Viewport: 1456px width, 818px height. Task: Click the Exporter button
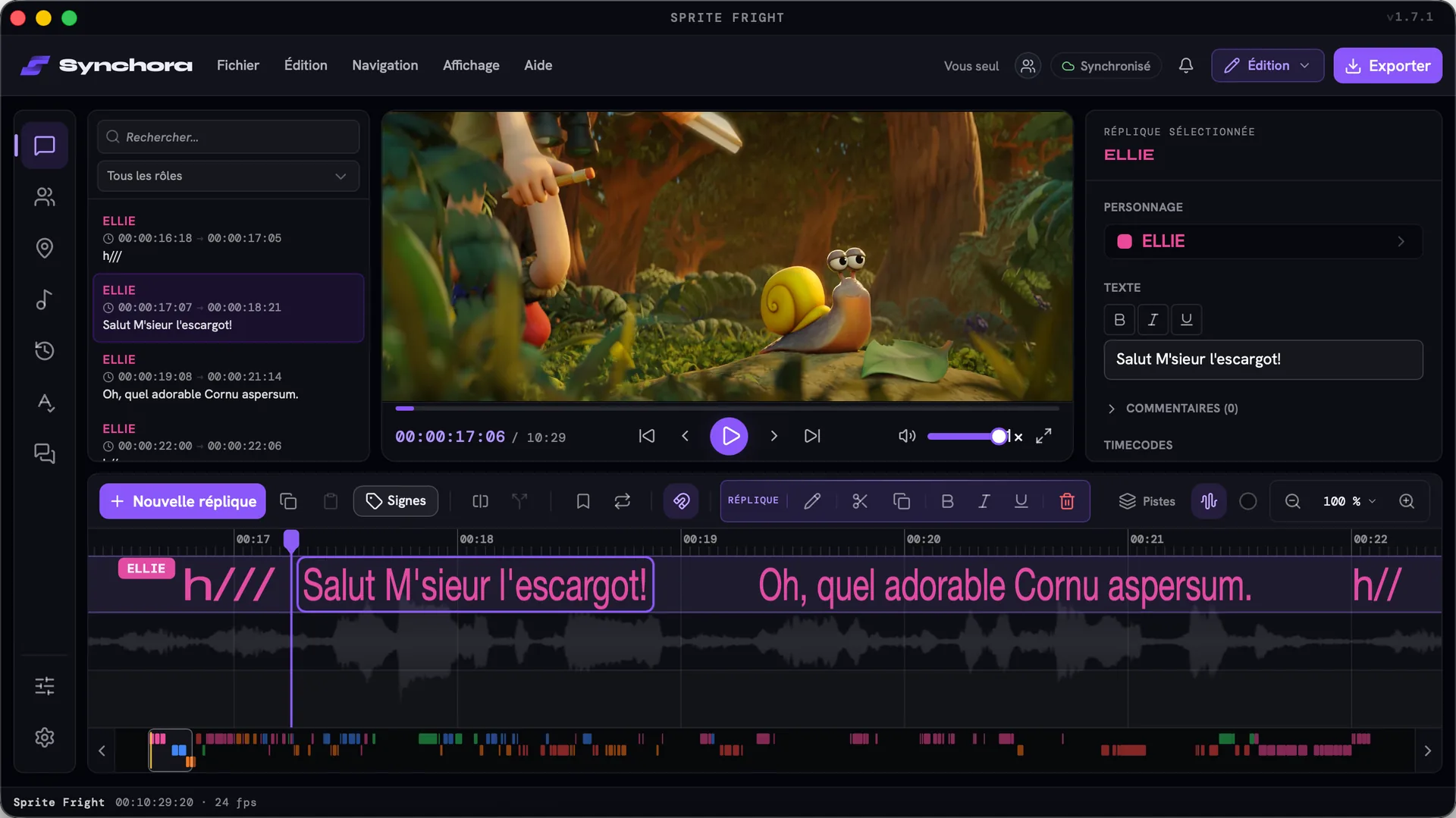click(x=1388, y=66)
